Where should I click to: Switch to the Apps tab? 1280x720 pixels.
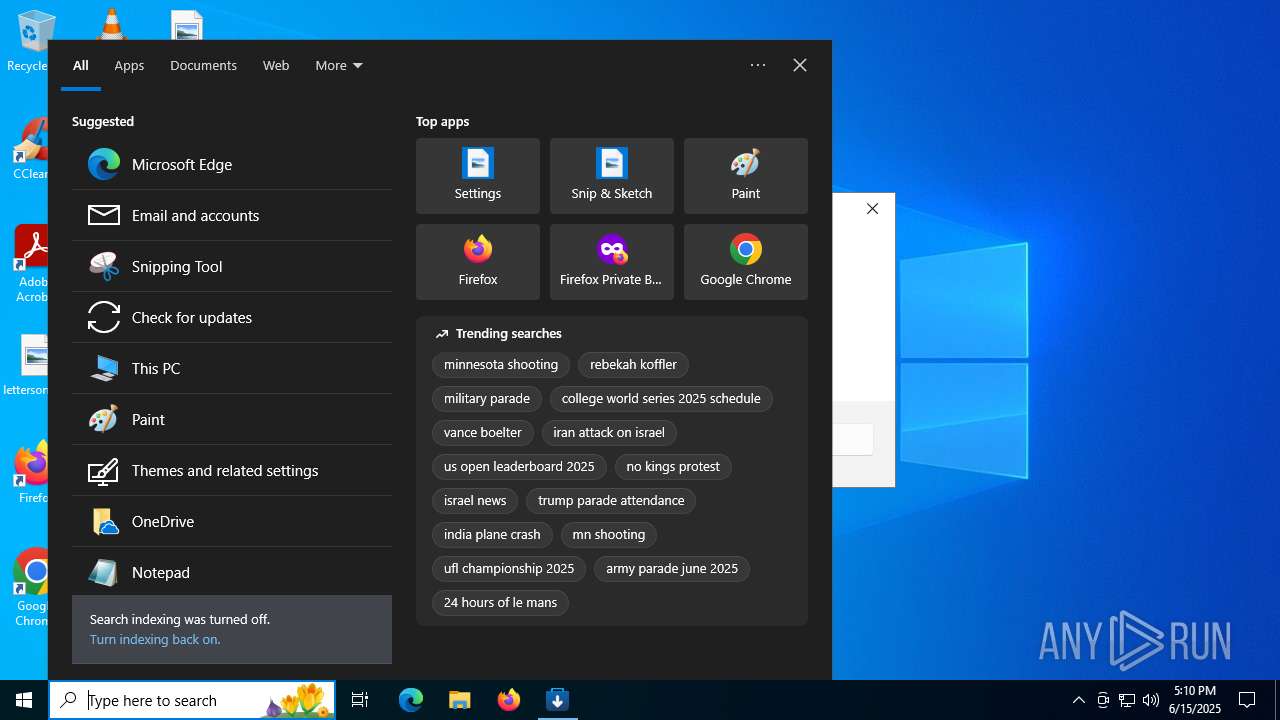tap(129, 66)
